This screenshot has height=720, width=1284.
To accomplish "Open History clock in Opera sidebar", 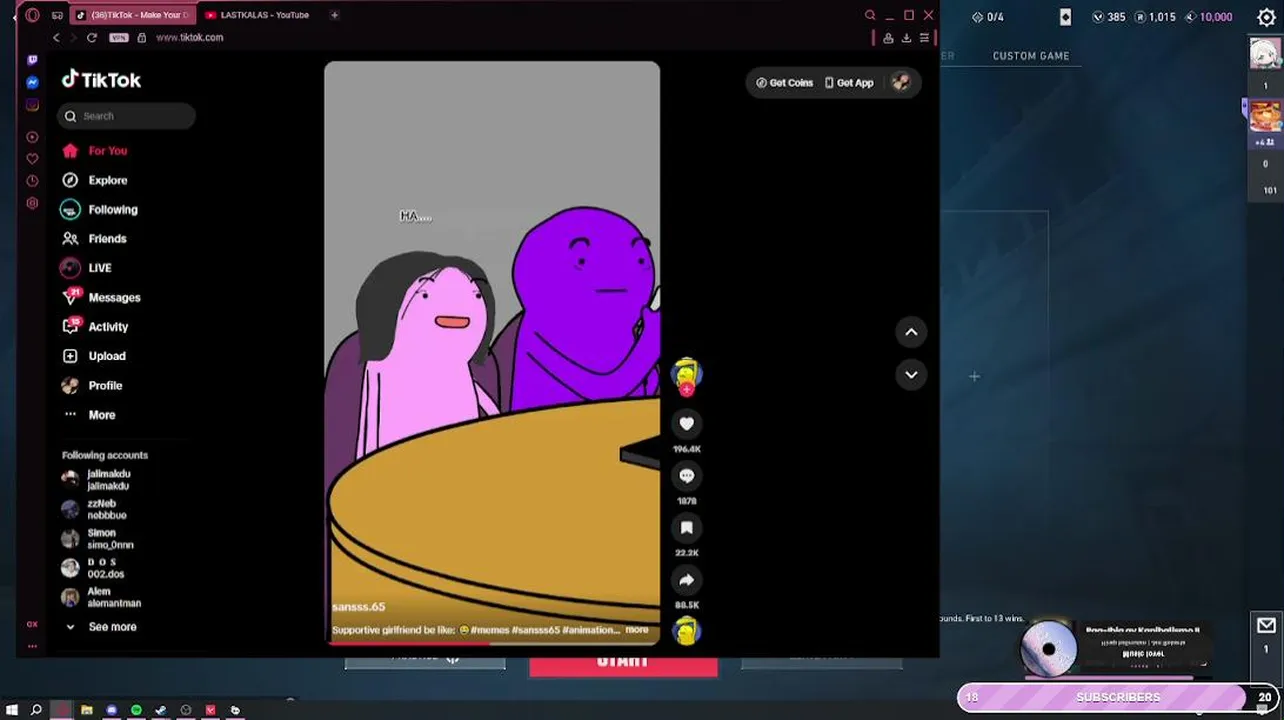I will [x=32, y=181].
